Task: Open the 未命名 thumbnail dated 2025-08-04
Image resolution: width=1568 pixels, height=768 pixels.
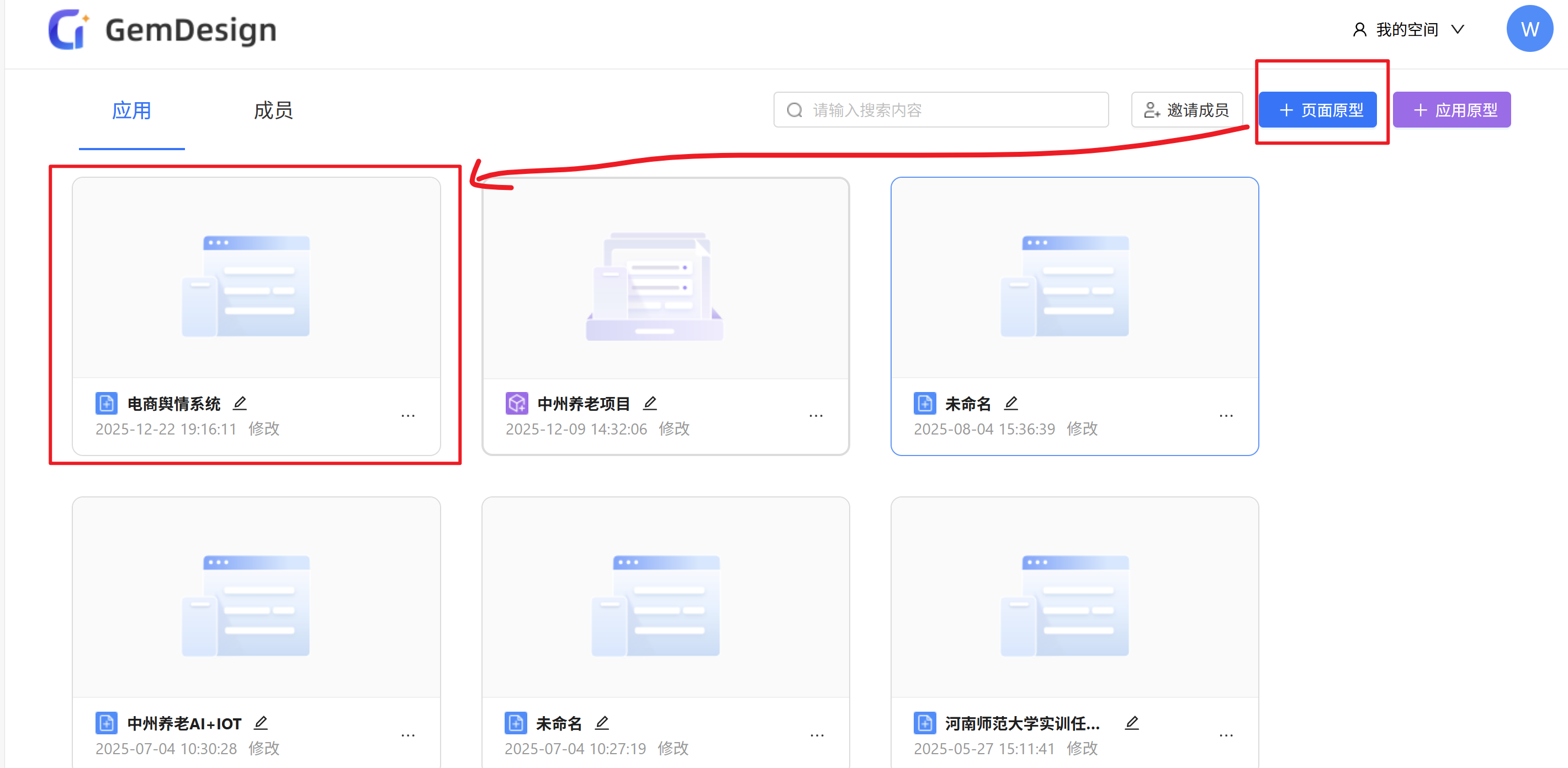Action: (x=1074, y=278)
